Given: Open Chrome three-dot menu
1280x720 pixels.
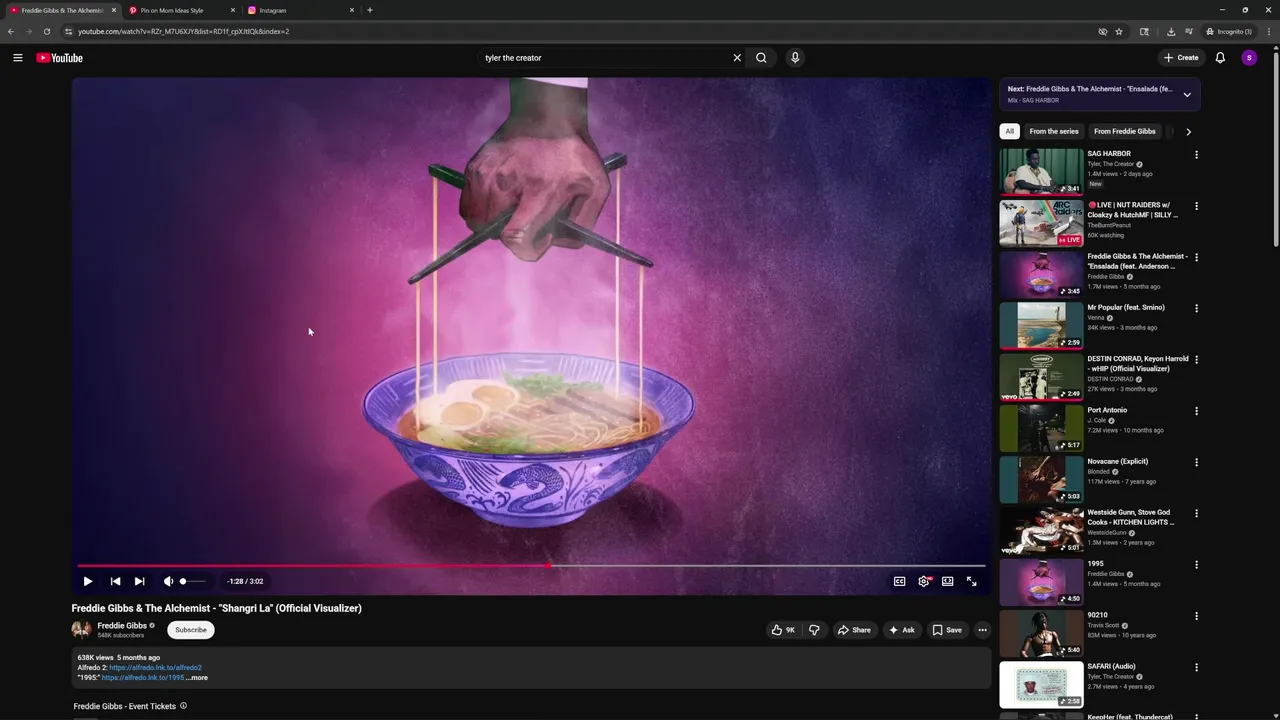Looking at the screenshot, I should [1268, 31].
